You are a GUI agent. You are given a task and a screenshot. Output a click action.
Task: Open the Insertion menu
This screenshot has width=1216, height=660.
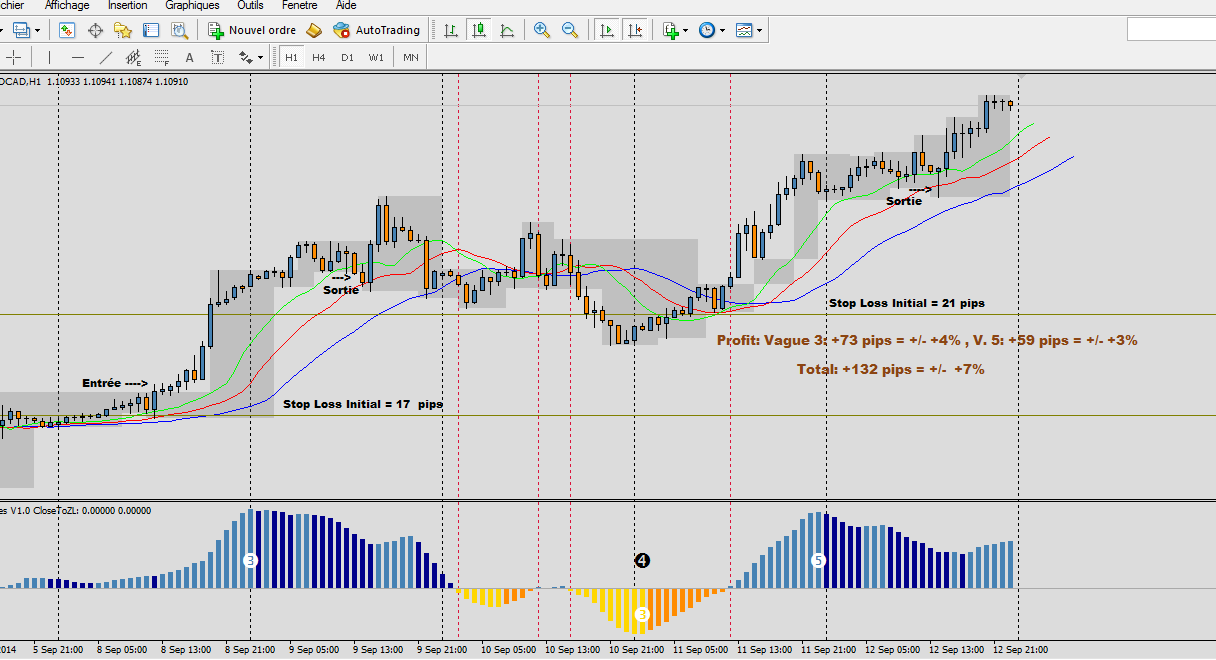tap(127, 5)
